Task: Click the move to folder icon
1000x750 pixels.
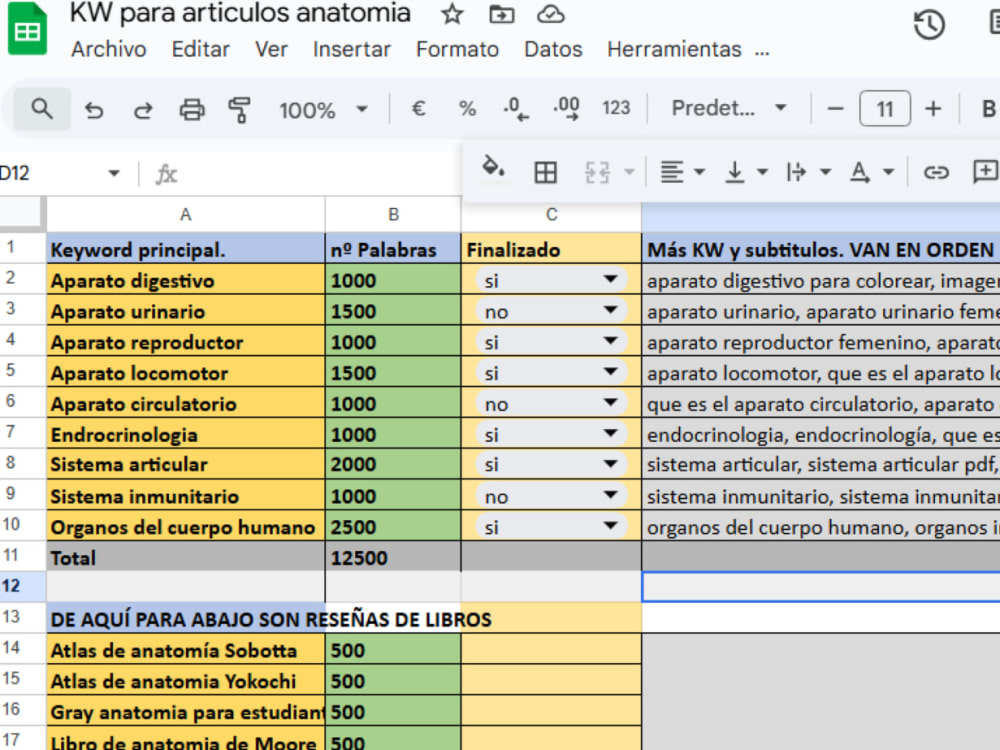Action: [x=501, y=14]
